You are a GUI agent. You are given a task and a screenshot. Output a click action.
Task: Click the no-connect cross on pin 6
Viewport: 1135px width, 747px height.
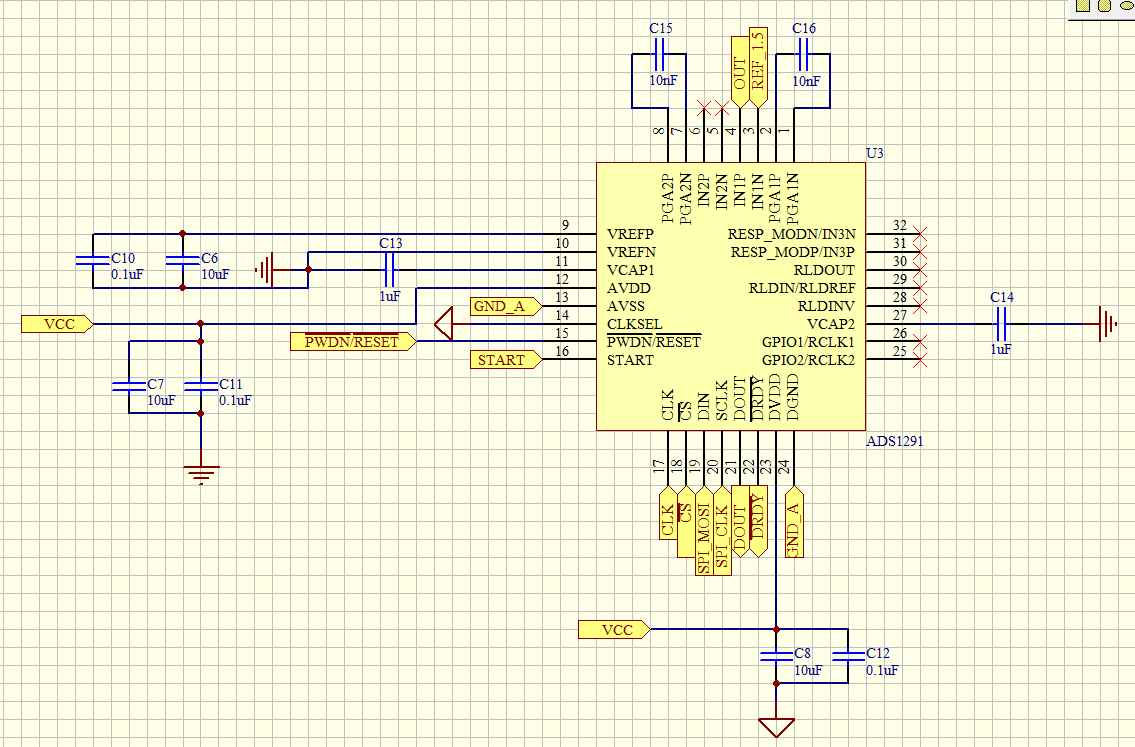click(x=704, y=109)
